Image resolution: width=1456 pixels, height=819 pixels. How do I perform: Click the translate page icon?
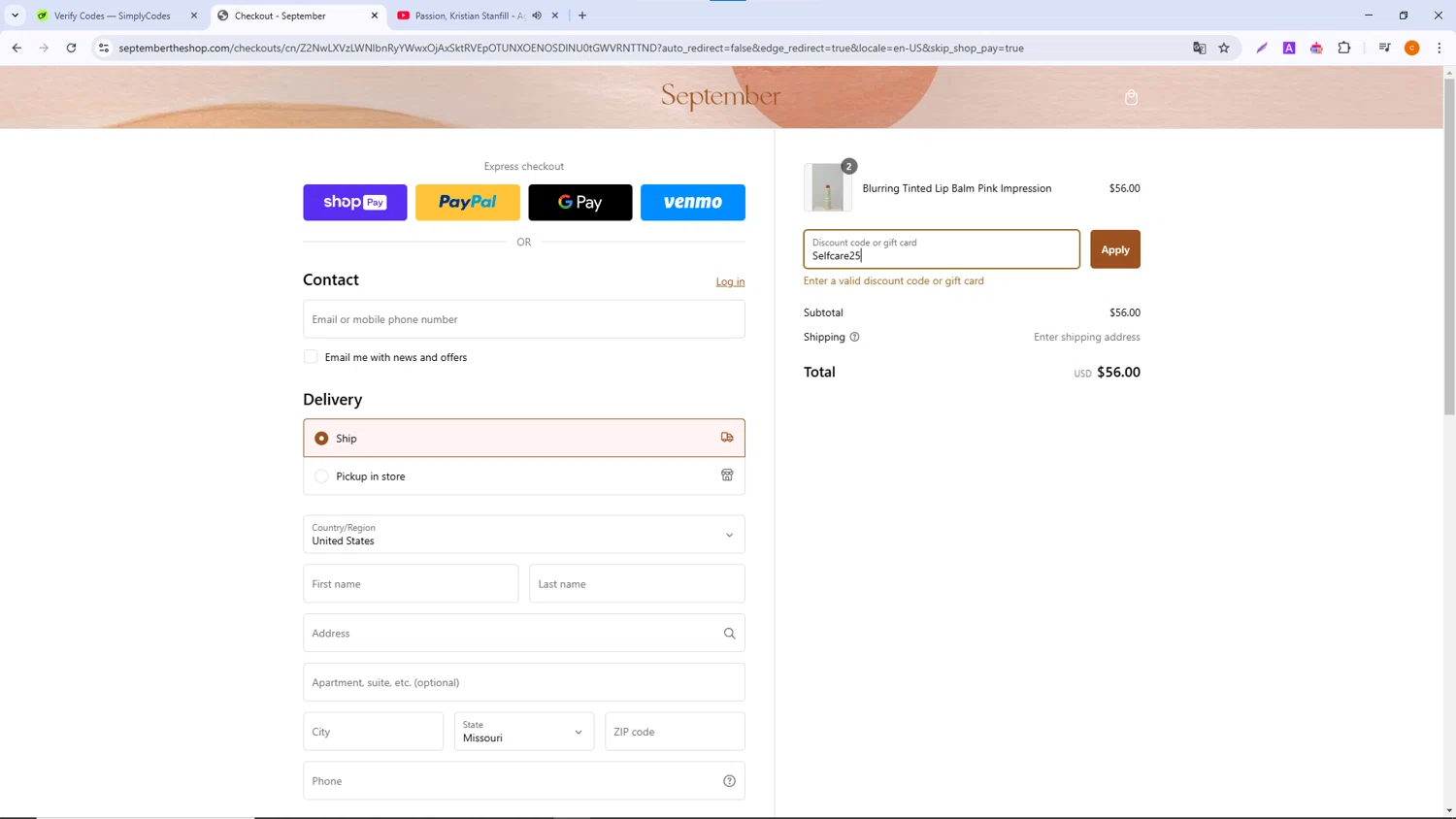pyautogui.click(x=1199, y=48)
